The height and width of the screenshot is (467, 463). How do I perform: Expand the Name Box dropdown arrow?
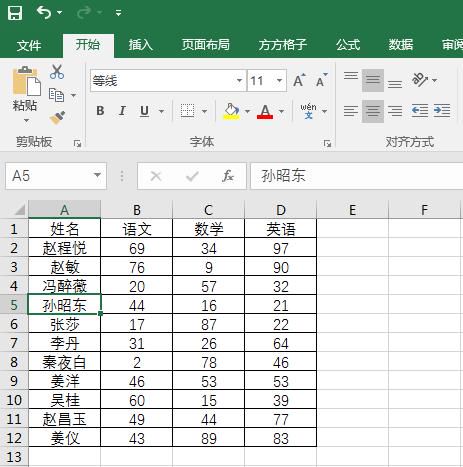click(97, 175)
